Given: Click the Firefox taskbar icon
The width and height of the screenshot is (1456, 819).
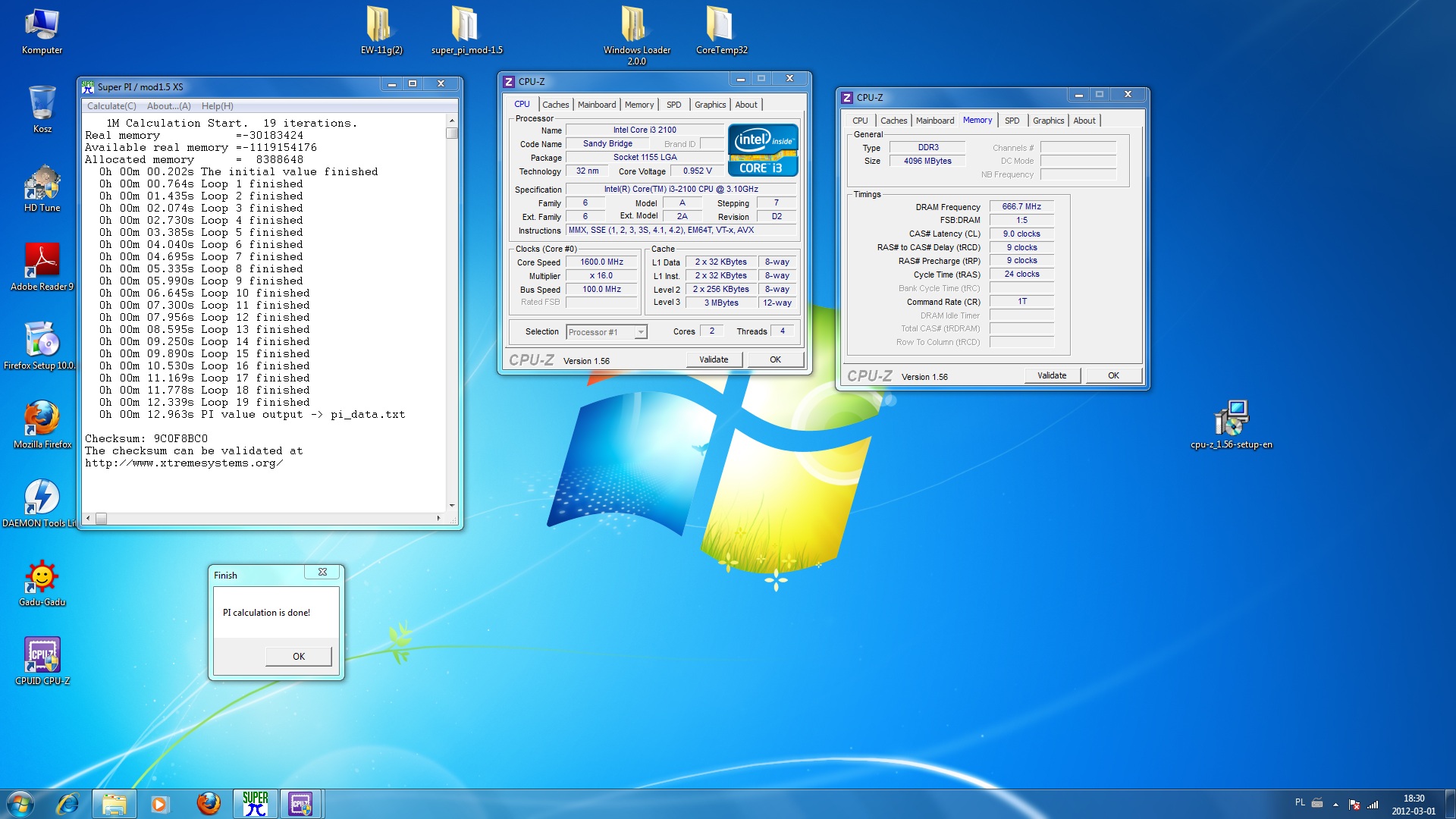Looking at the screenshot, I should click(208, 804).
